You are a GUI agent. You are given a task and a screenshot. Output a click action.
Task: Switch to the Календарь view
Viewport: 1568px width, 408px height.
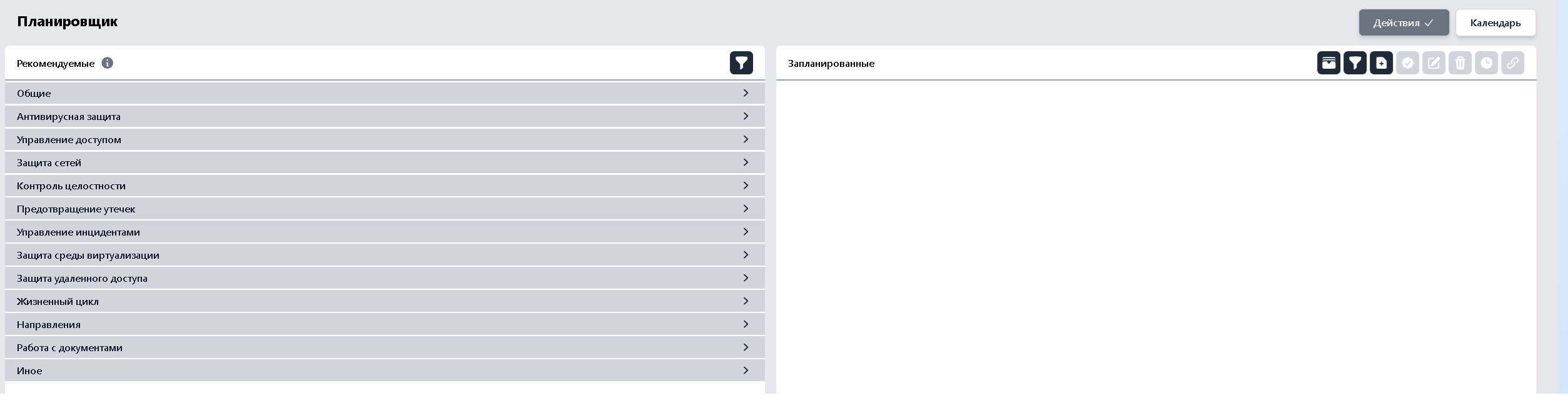(1495, 22)
